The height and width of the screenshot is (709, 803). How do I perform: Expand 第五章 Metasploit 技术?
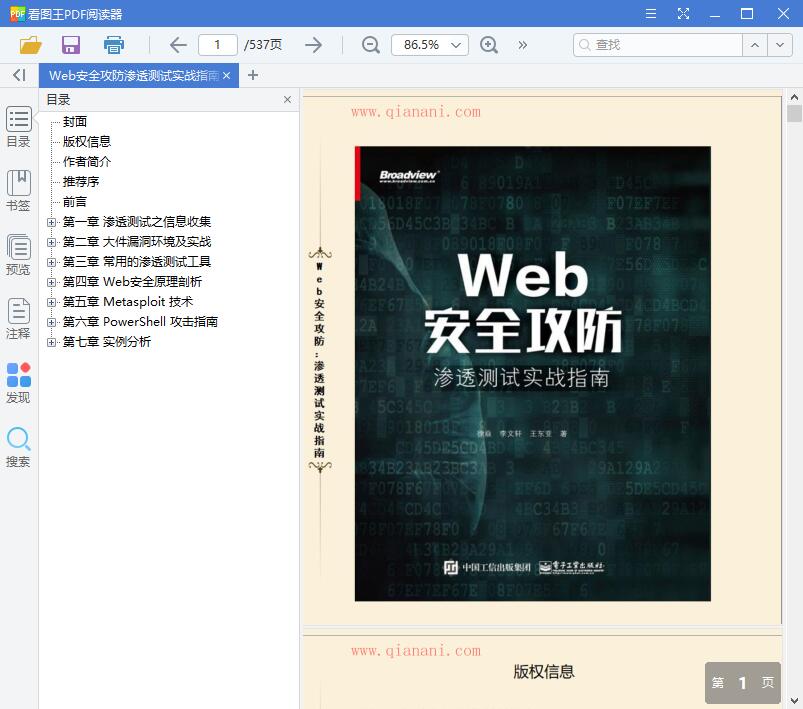[51, 302]
